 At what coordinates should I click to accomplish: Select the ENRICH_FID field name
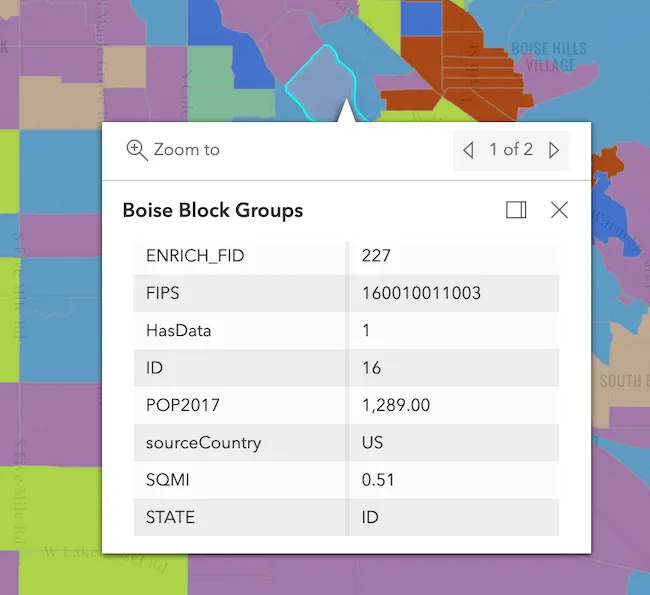coord(195,256)
